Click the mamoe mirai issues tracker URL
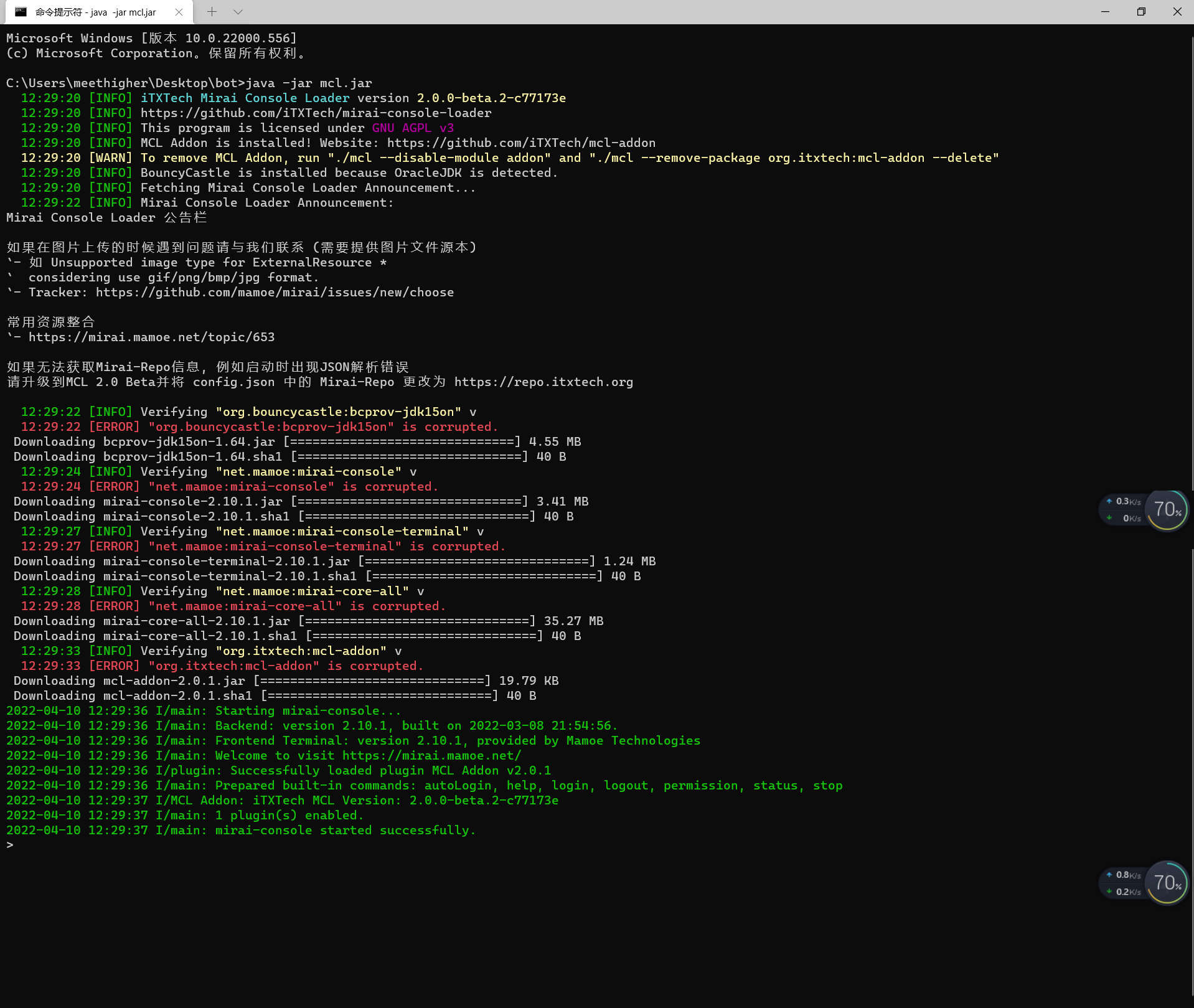Image resolution: width=1194 pixels, height=1008 pixels. [x=275, y=292]
